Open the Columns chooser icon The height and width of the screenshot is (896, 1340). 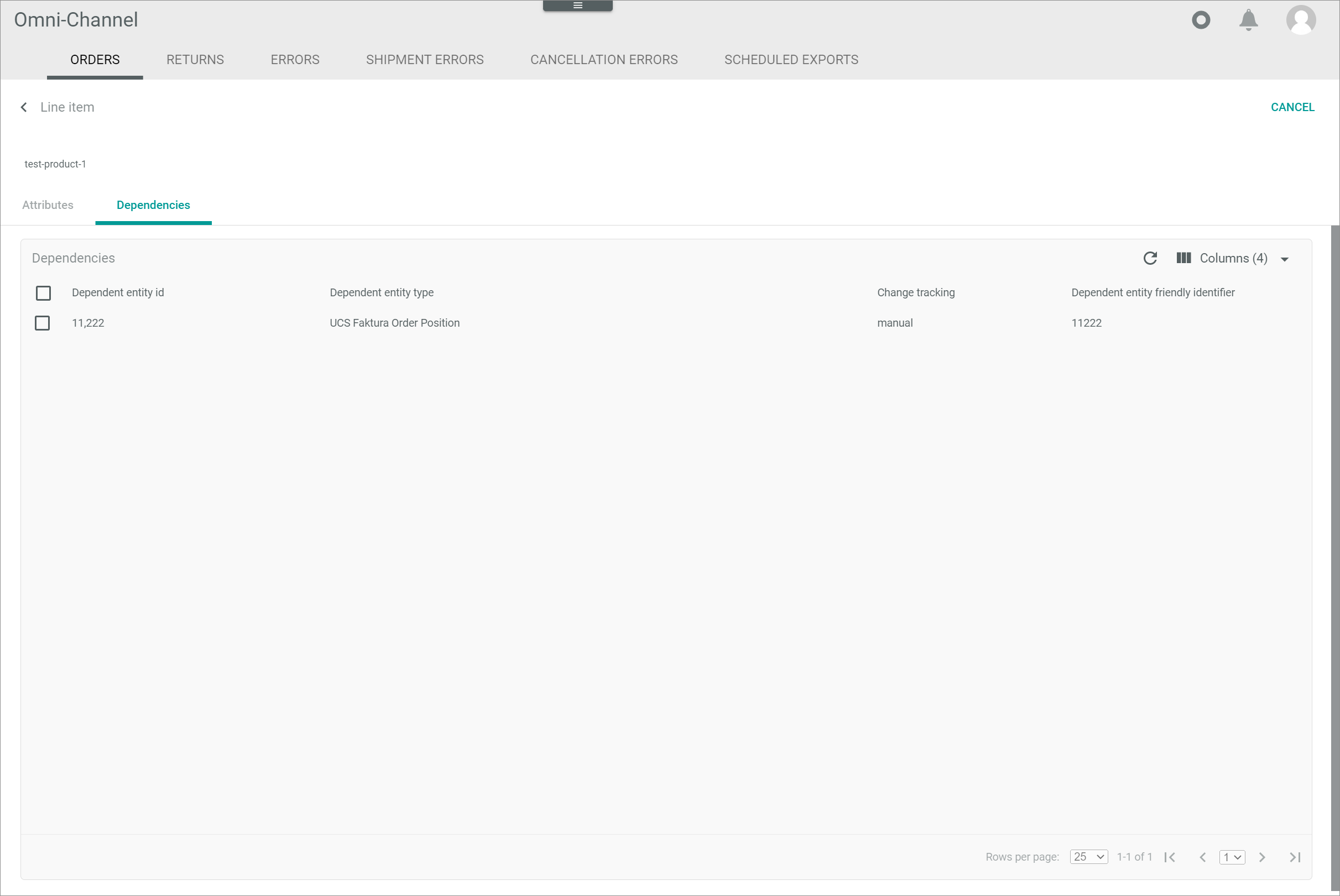(1183, 258)
